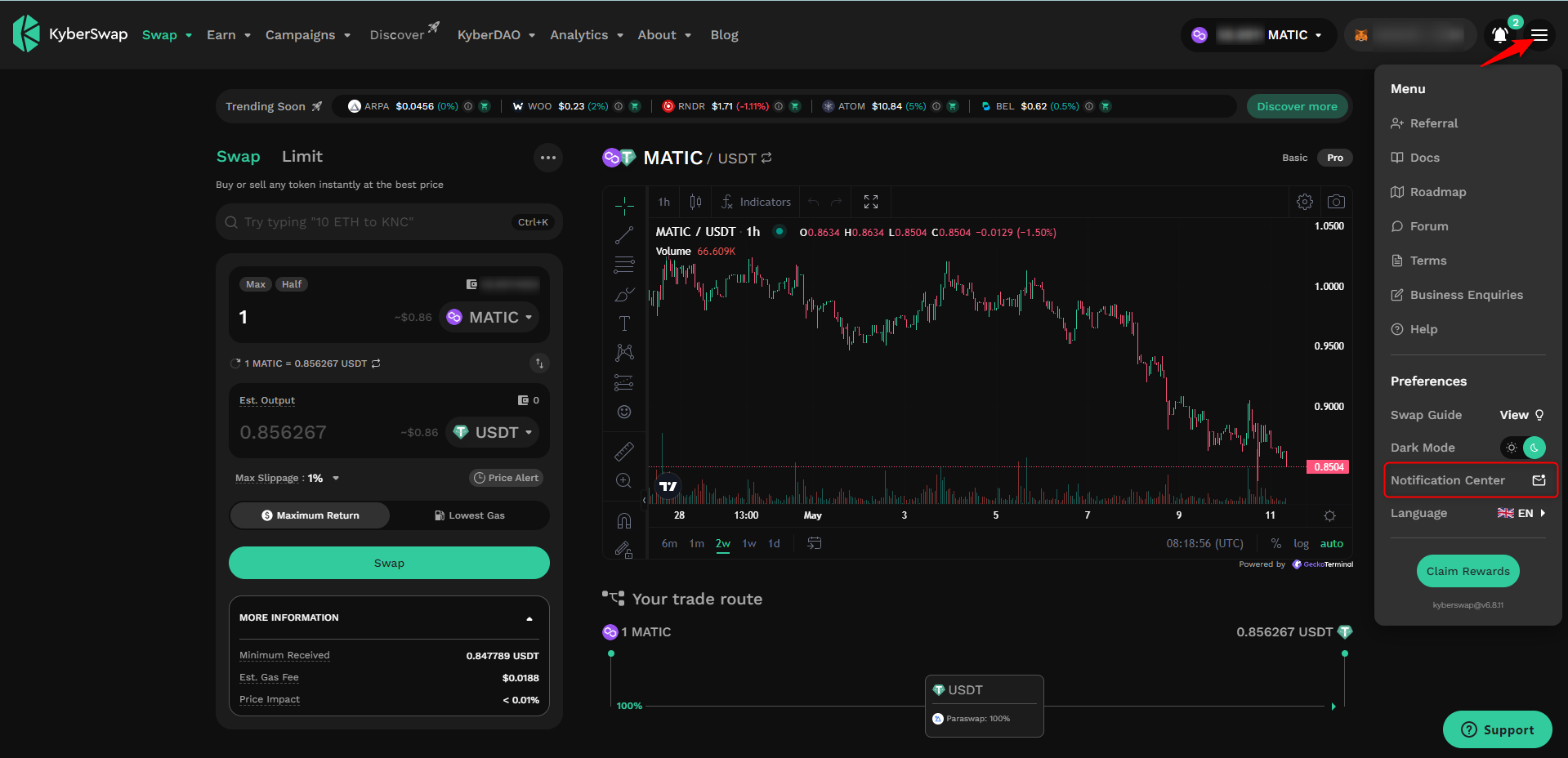
Task: Click the Half amount button
Action: tap(292, 284)
